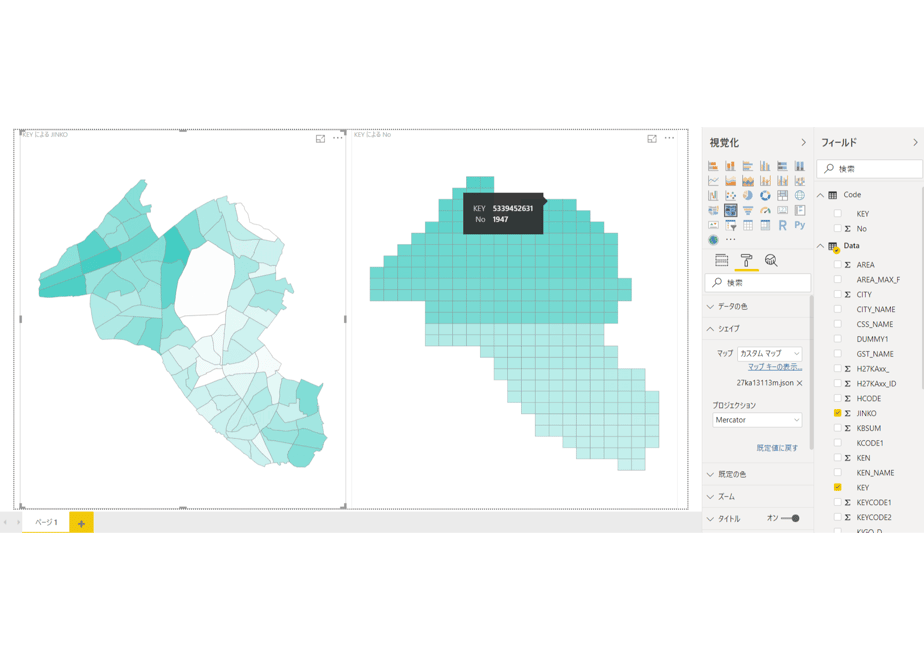The image size is (924, 660).
Task: Open the ページ1 page tab
Action: tap(46, 522)
